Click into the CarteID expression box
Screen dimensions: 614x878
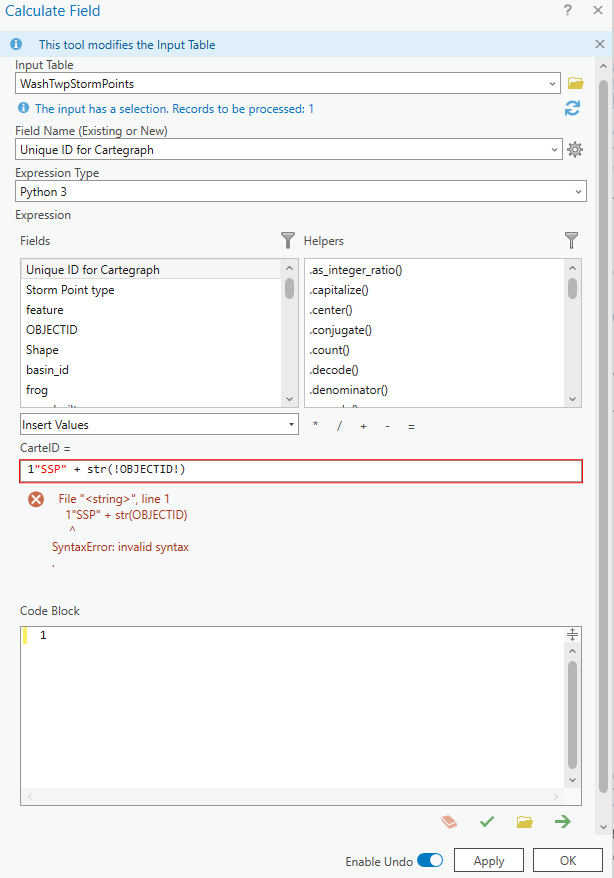tap(300, 470)
